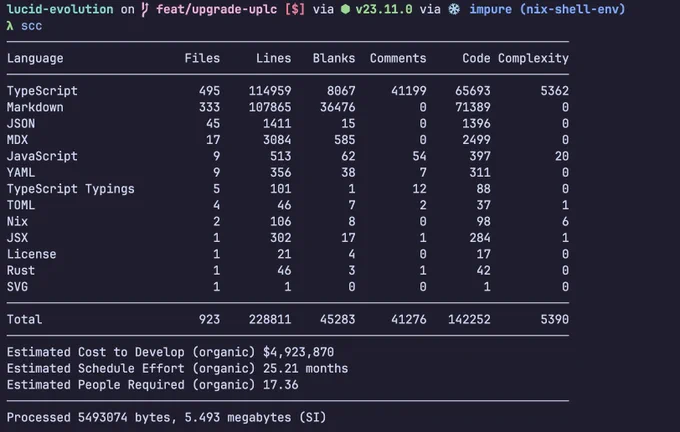This screenshot has width=680, height=432.
Task: Click the '[$]' git status indicator
Action: [295, 9]
